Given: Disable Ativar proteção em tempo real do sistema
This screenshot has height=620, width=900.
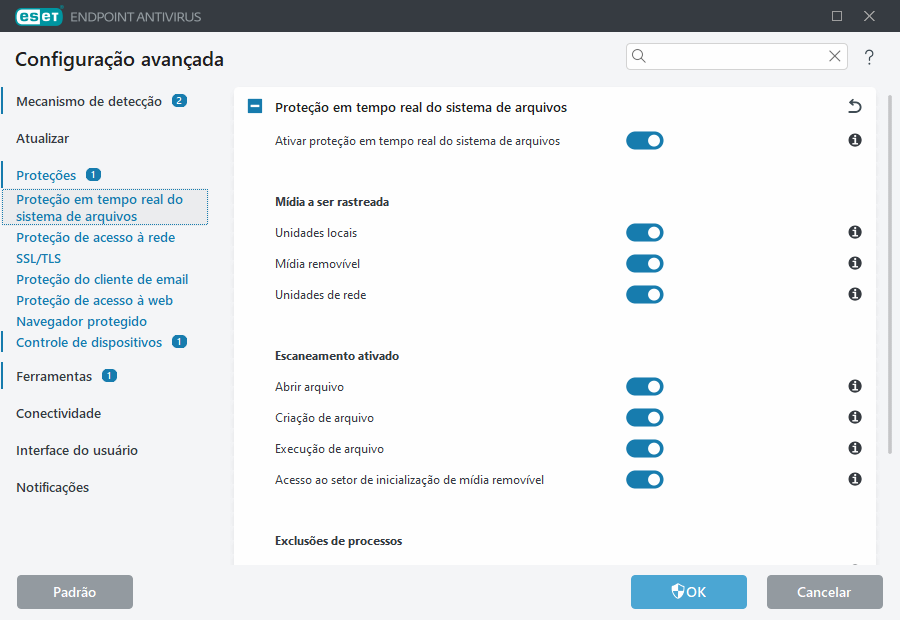Looking at the screenshot, I should 645,140.
